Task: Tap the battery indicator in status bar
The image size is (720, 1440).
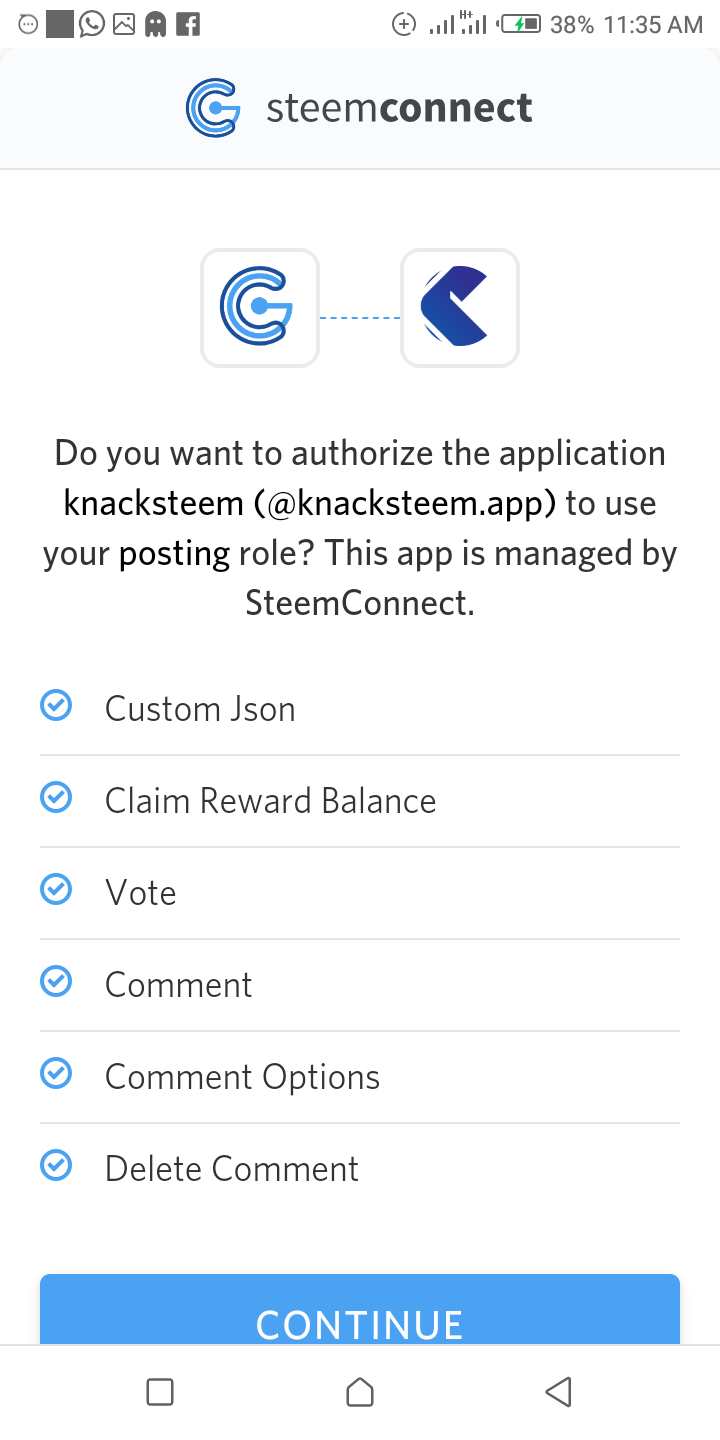Action: tap(520, 24)
